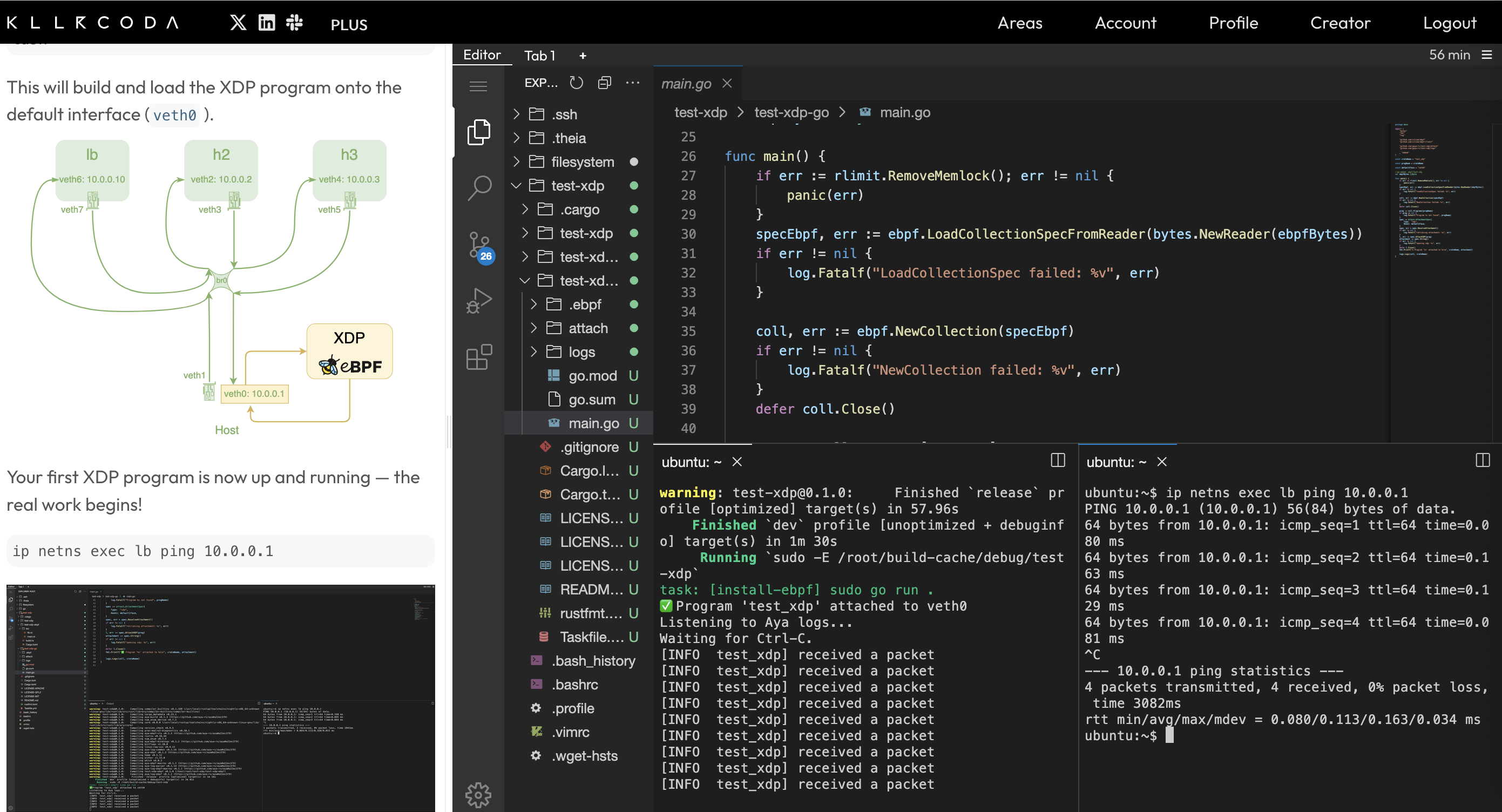Open the Run and Debug view
This screenshot has height=812, width=1502.
point(479,301)
